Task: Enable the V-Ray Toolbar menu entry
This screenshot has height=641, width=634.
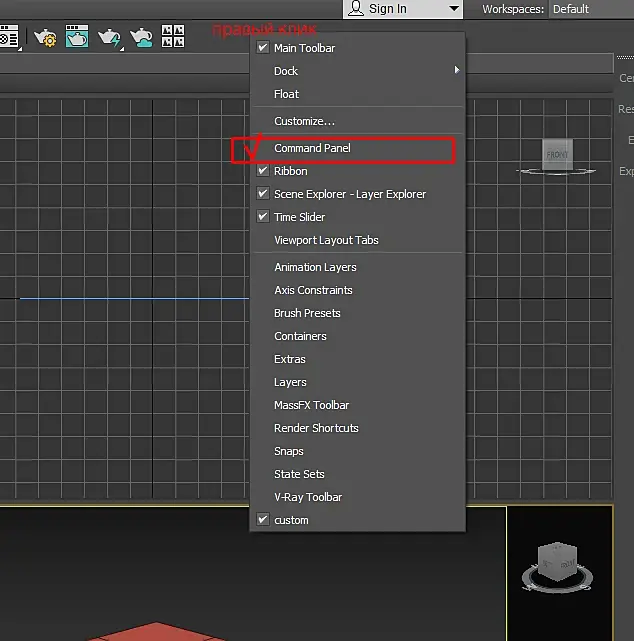Action: tap(308, 497)
